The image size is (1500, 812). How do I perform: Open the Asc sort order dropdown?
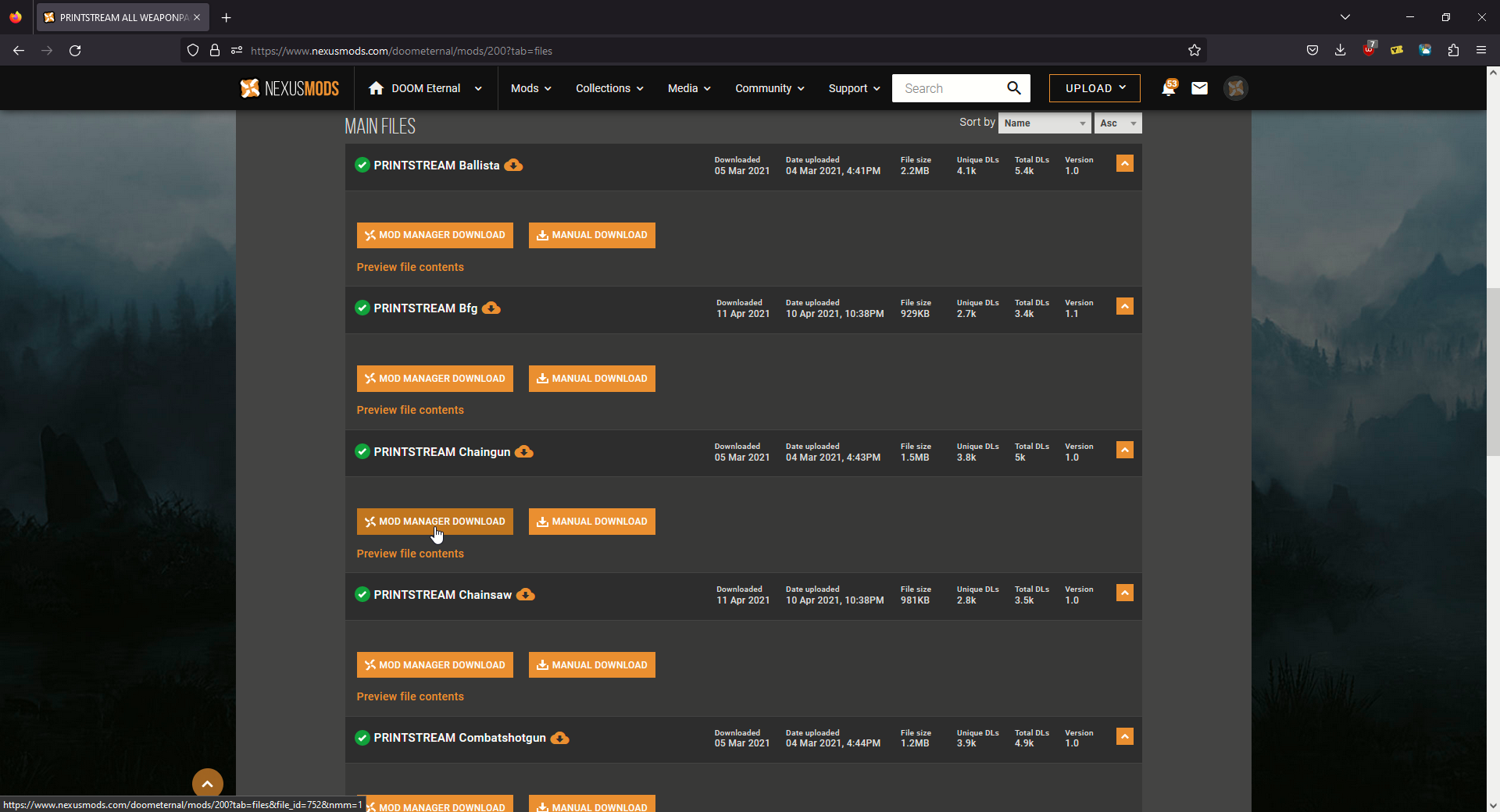[1118, 123]
